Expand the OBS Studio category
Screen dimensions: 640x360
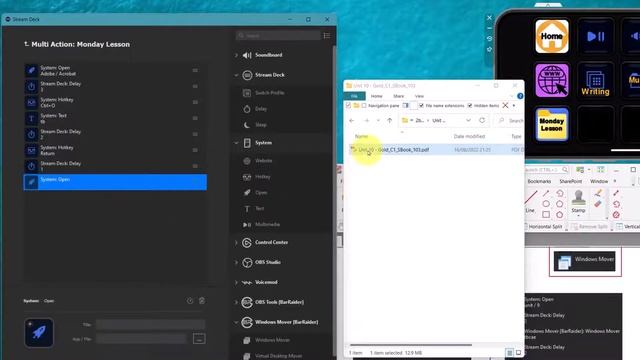236,262
